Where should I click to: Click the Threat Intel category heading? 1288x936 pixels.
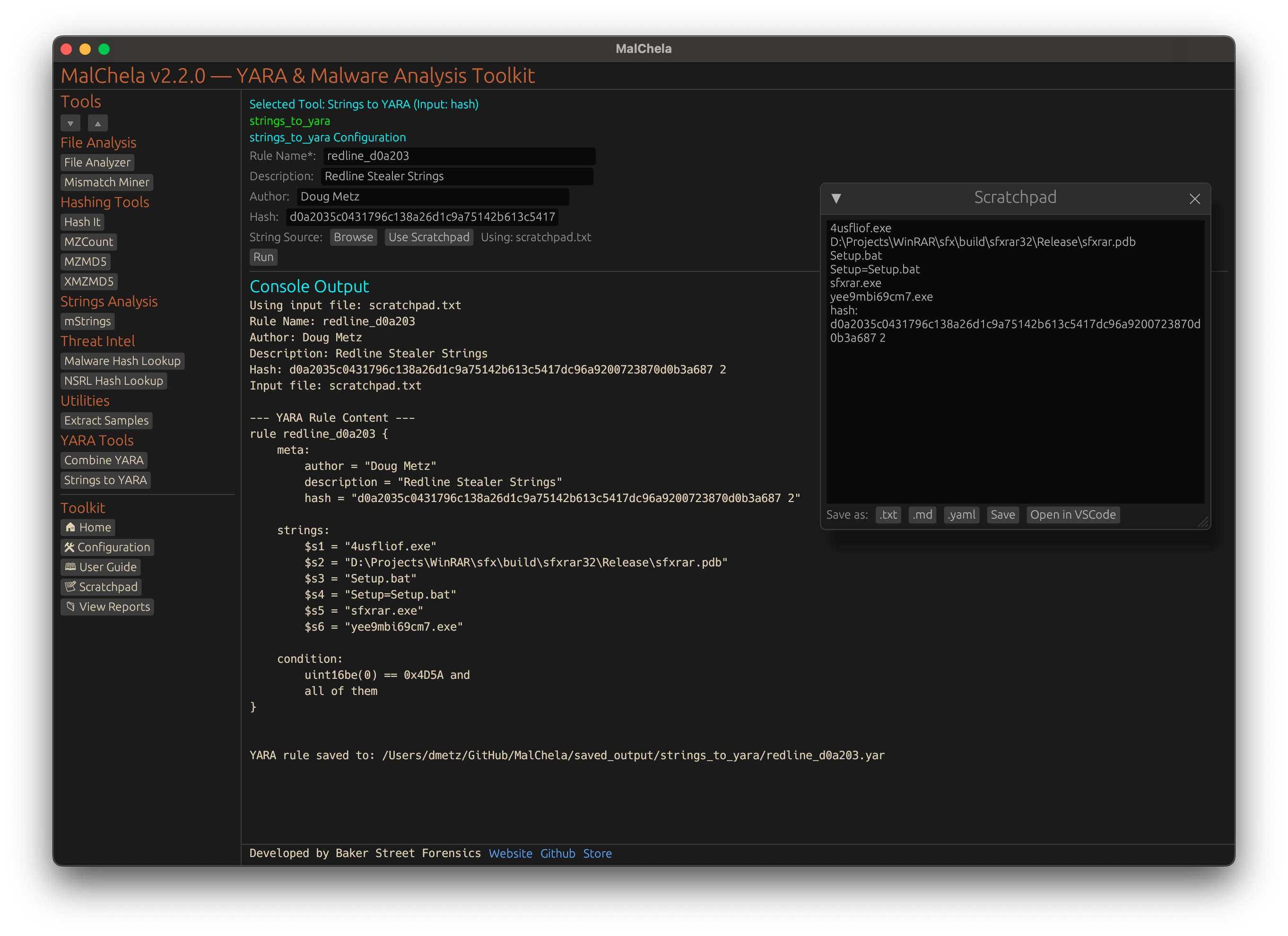(x=98, y=341)
